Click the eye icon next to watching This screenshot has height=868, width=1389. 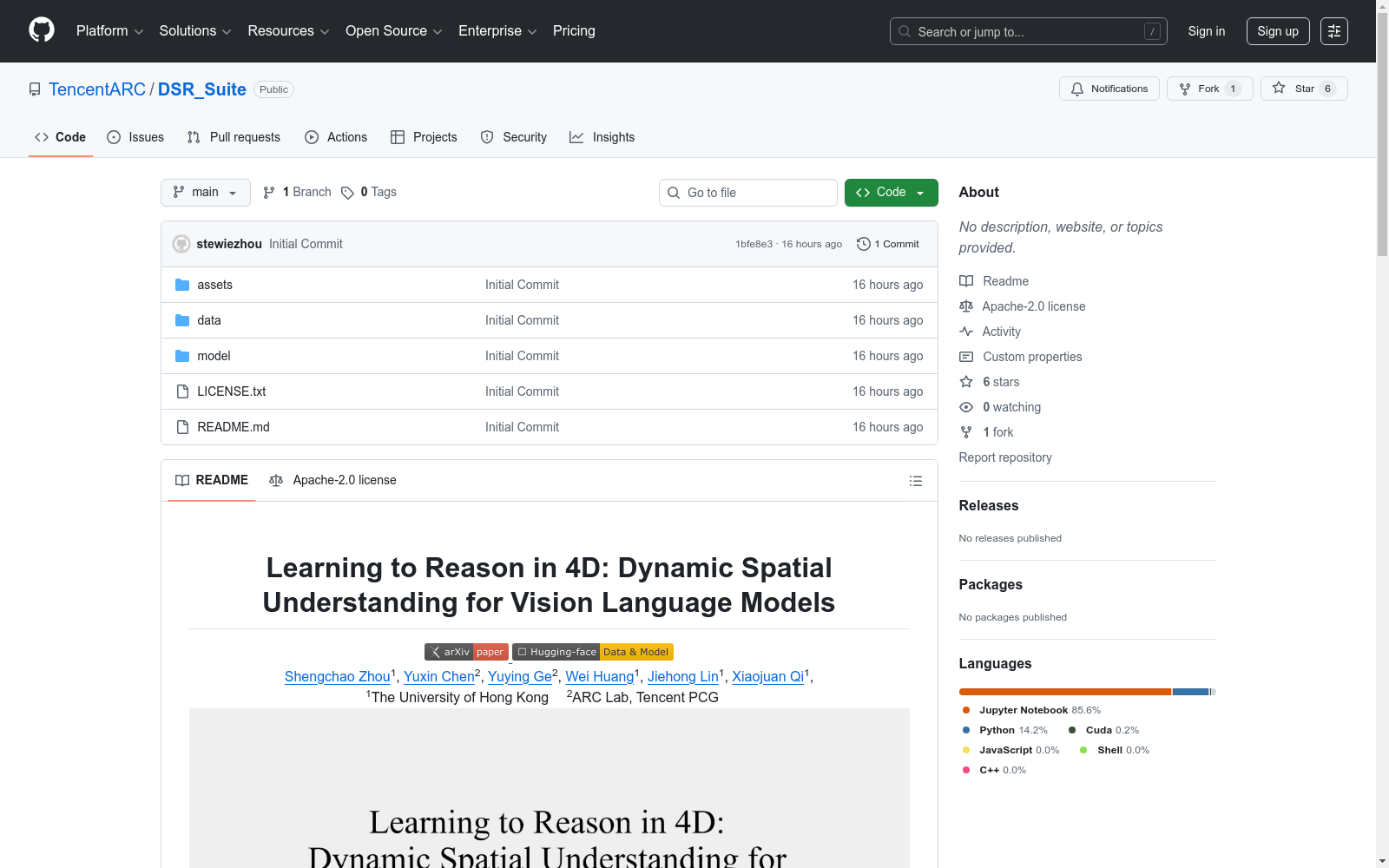966,407
